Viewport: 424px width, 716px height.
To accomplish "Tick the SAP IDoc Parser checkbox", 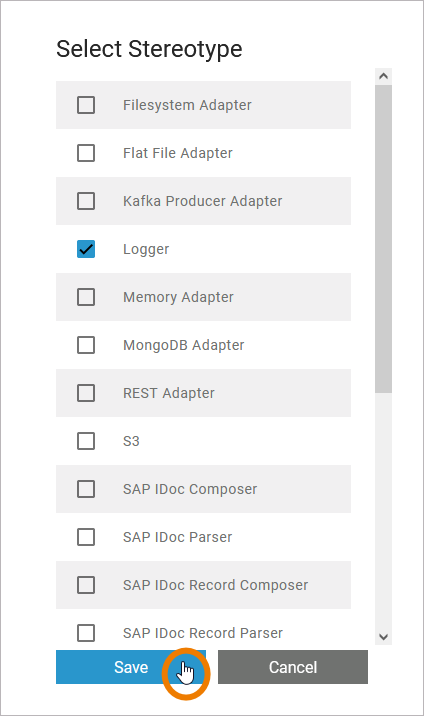I will click(x=86, y=537).
